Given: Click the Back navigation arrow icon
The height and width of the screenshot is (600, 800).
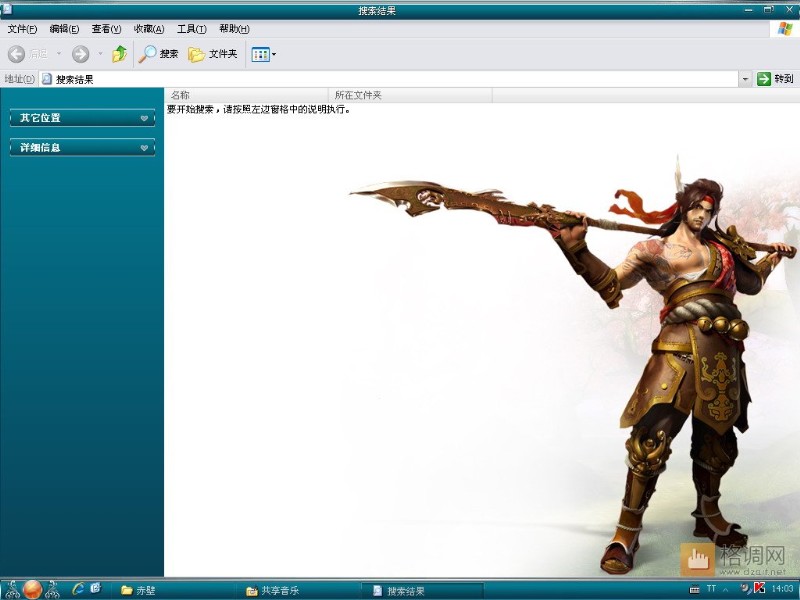Looking at the screenshot, I should click(17, 54).
